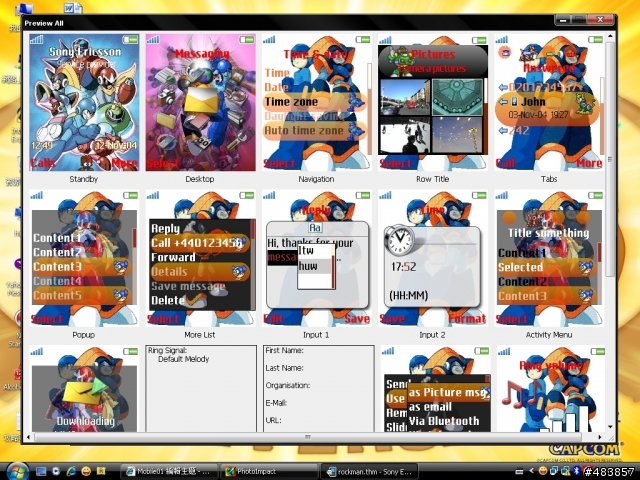Click horizontal scrollbar right arrow
640x480 pixels.
pos(600,437)
